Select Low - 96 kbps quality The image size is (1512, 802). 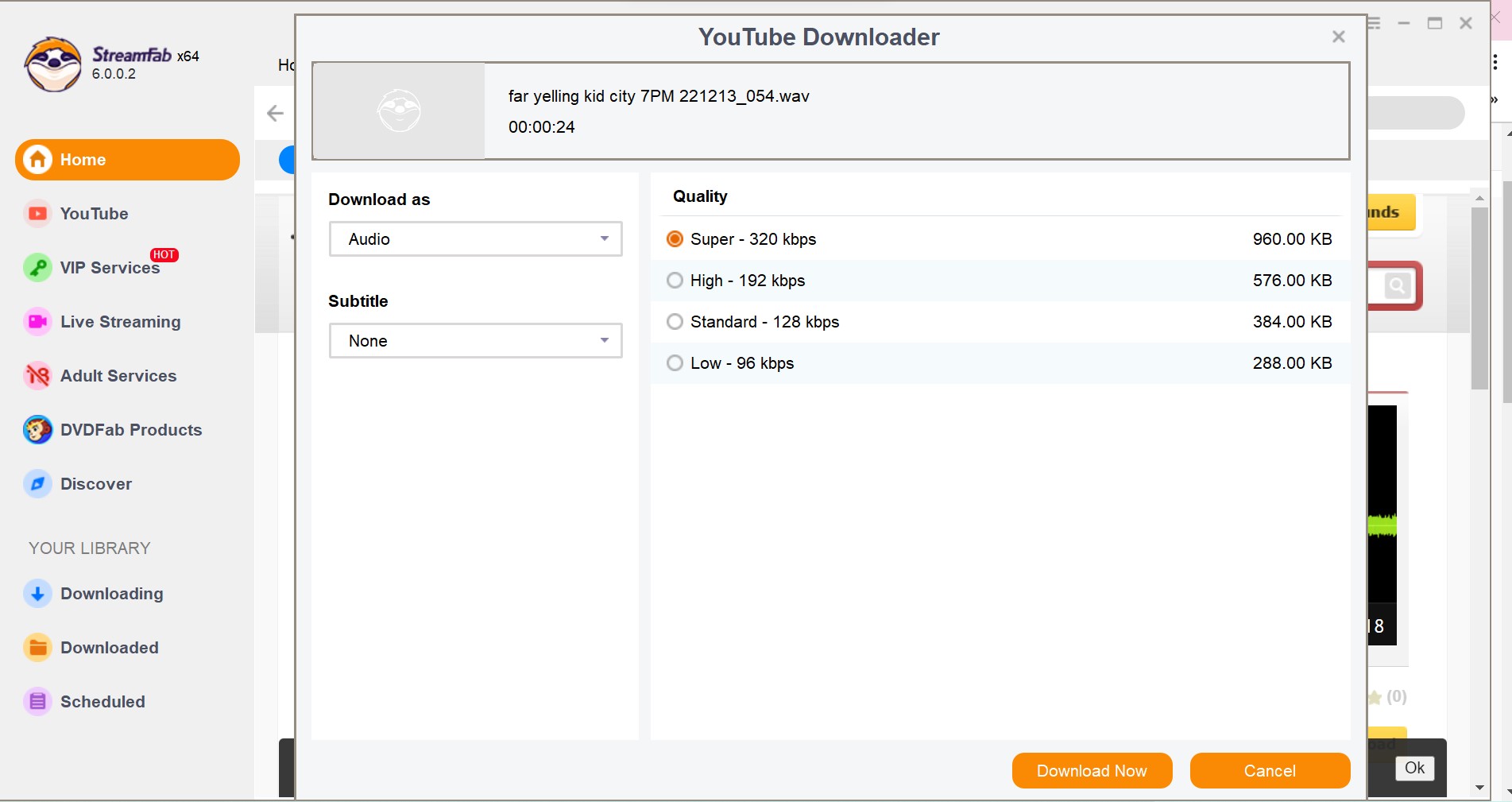click(x=675, y=363)
